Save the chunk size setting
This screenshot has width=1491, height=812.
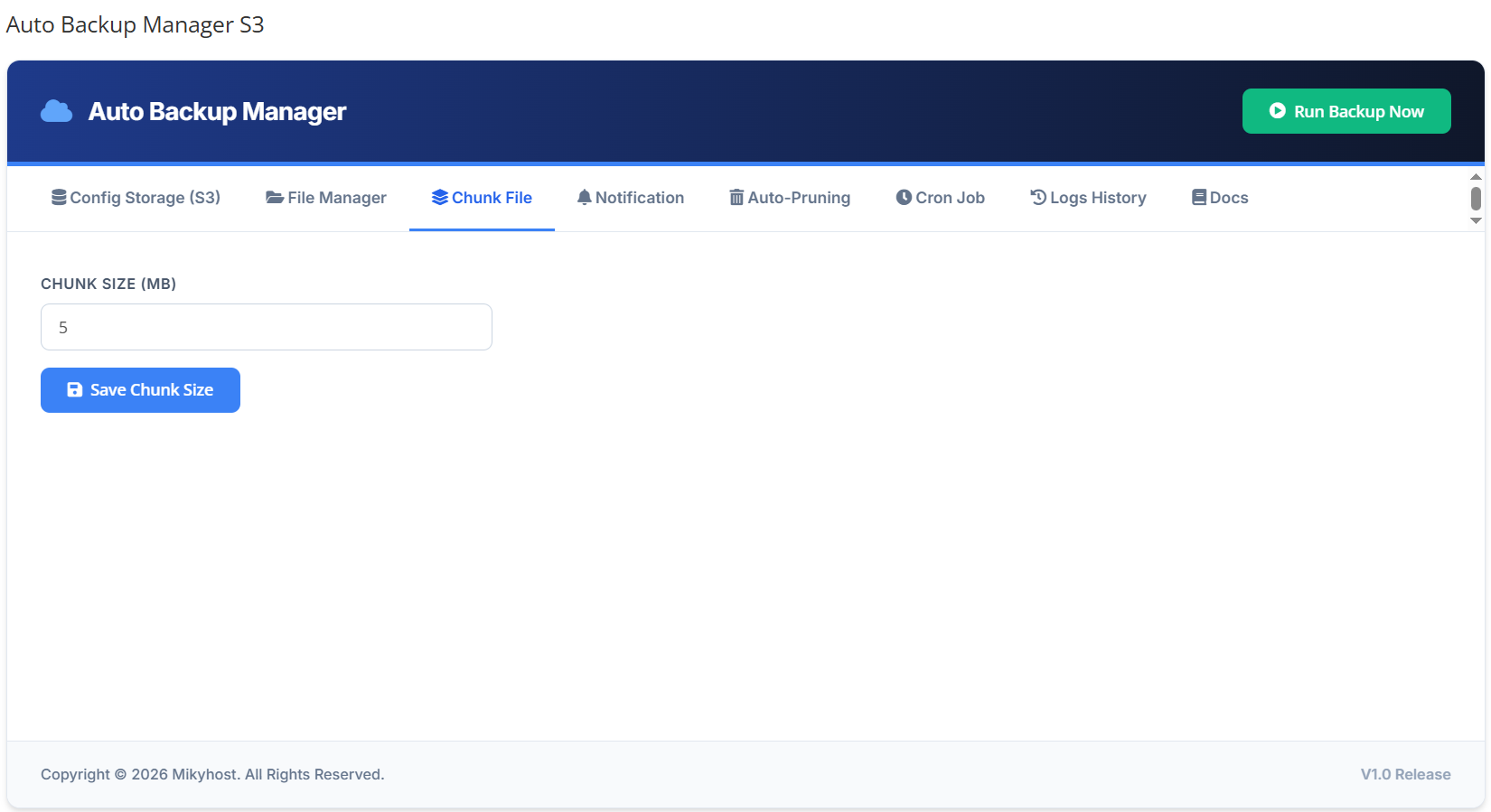(x=140, y=390)
